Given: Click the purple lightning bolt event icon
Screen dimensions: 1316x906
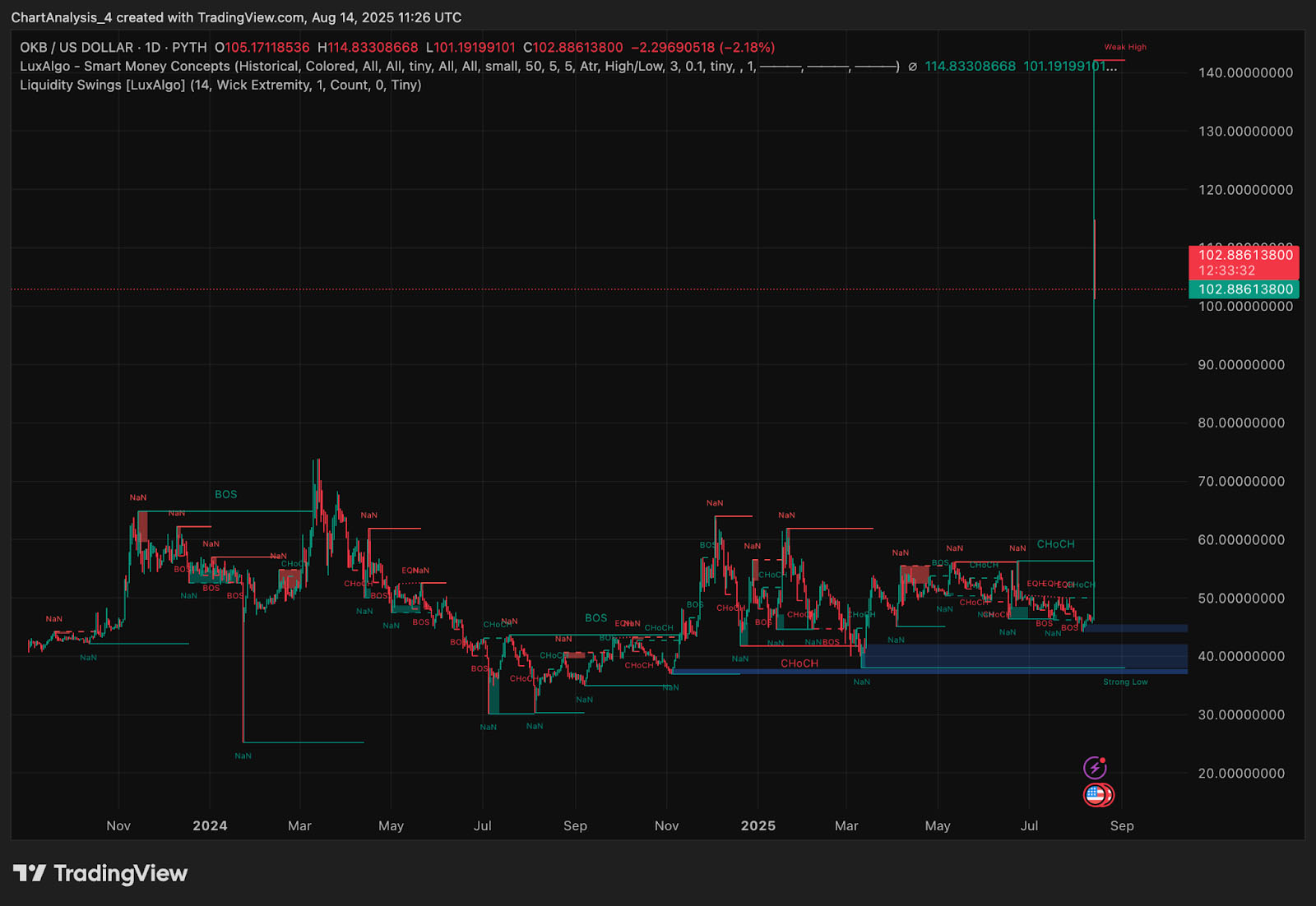Looking at the screenshot, I should [1095, 768].
